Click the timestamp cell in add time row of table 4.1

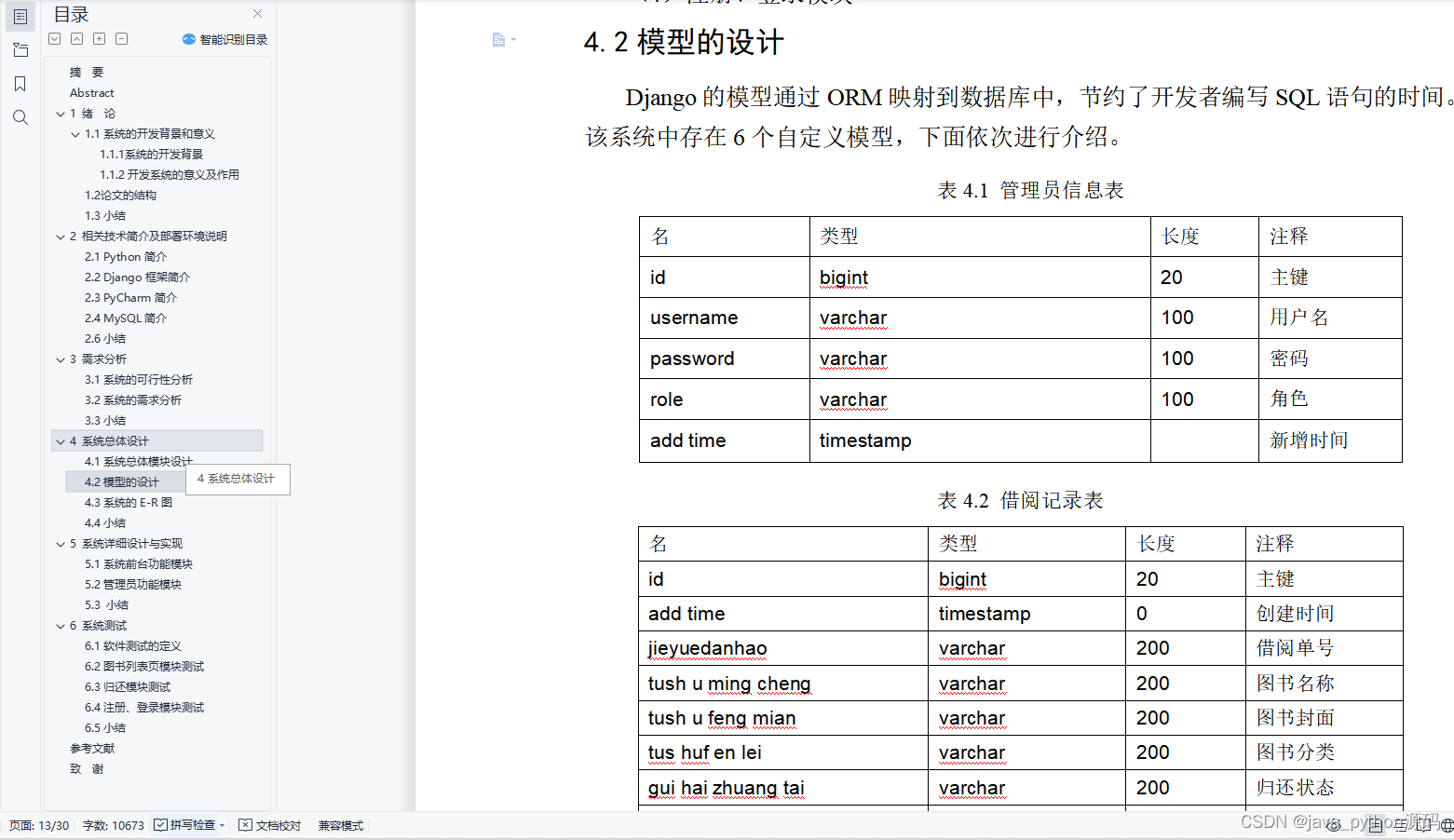click(980, 440)
